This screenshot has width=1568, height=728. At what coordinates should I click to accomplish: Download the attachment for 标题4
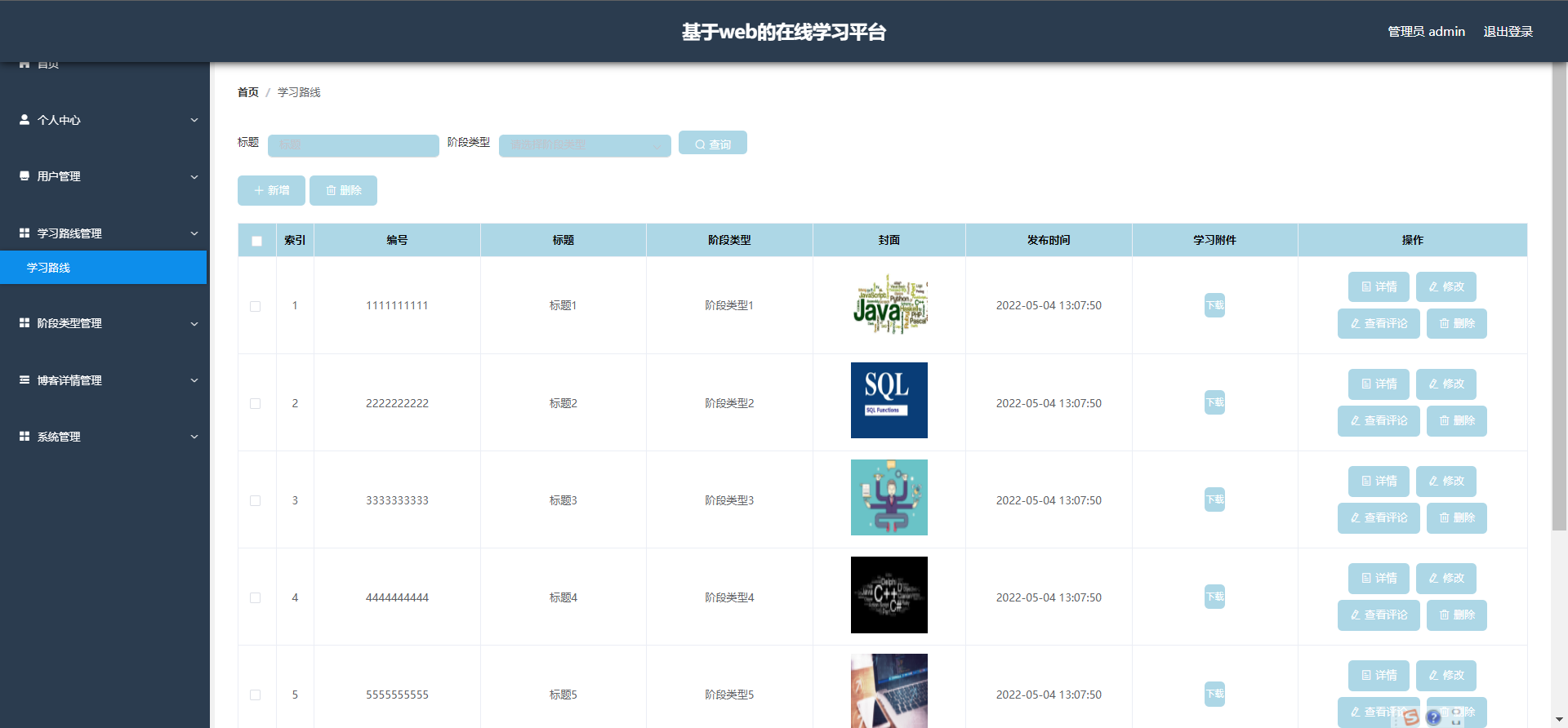pyautogui.click(x=1214, y=597)
